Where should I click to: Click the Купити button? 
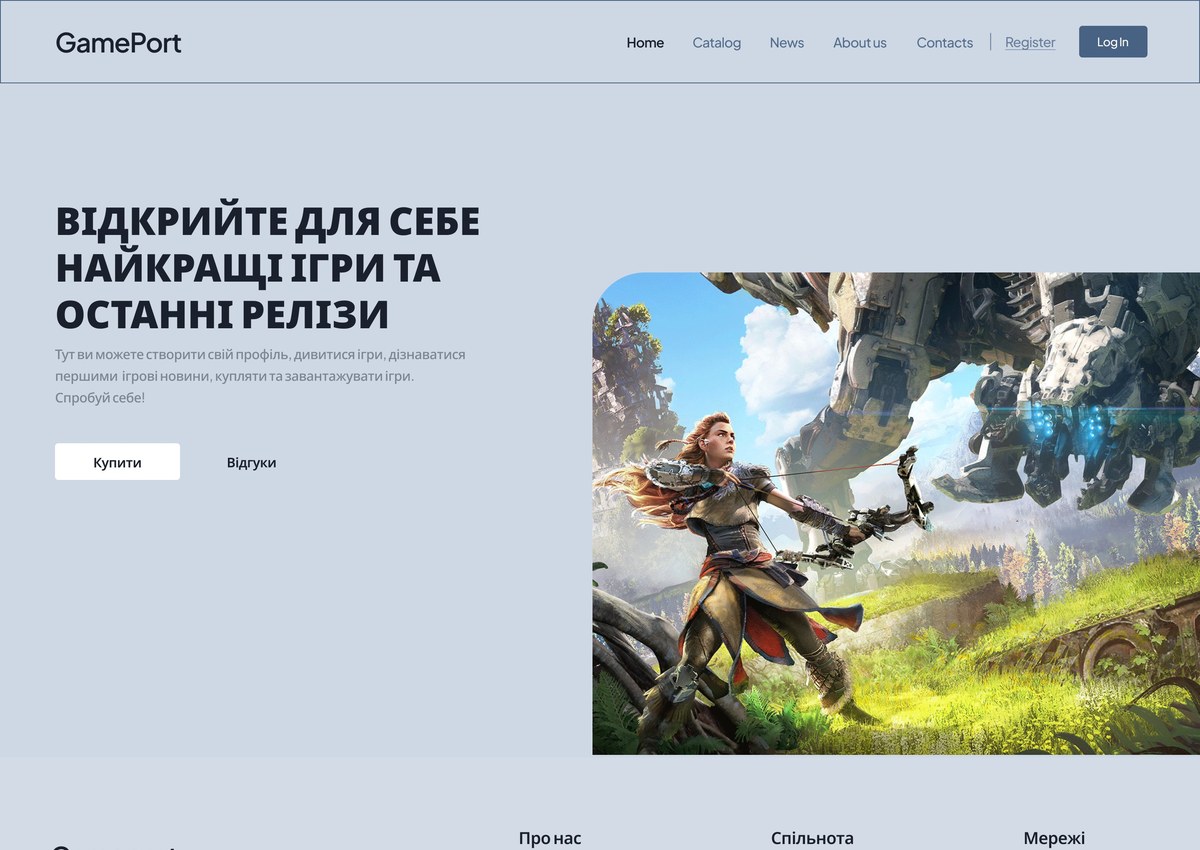pyautogui.click(x=117, y=462)
